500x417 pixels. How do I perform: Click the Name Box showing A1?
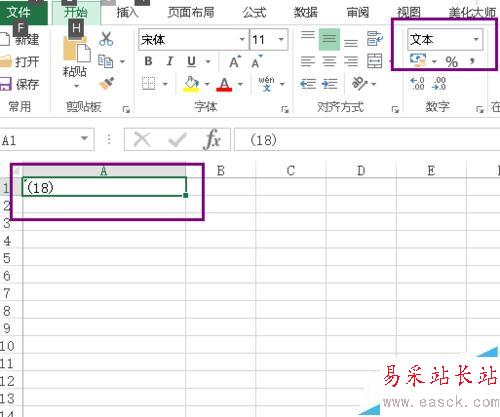[47, 140]
